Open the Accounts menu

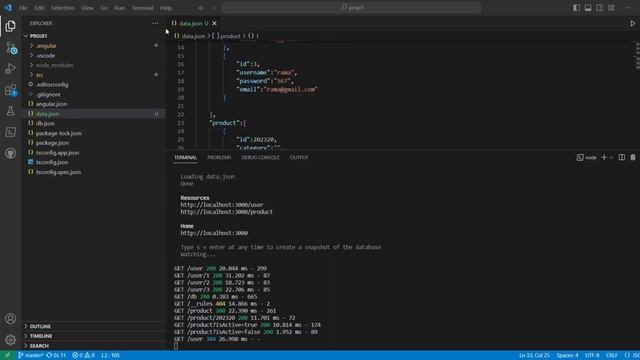11,318
